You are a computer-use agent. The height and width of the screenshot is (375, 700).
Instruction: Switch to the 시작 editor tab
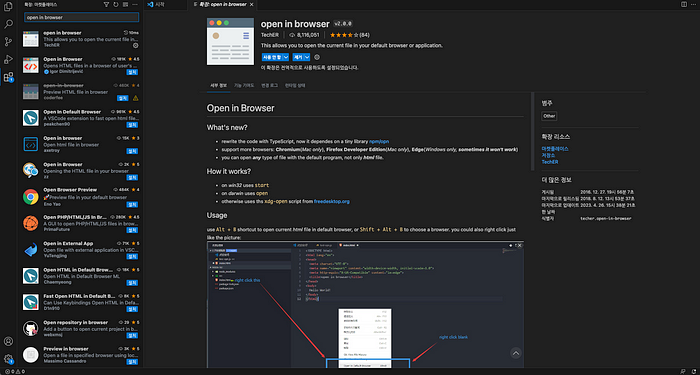click(166, 4)
